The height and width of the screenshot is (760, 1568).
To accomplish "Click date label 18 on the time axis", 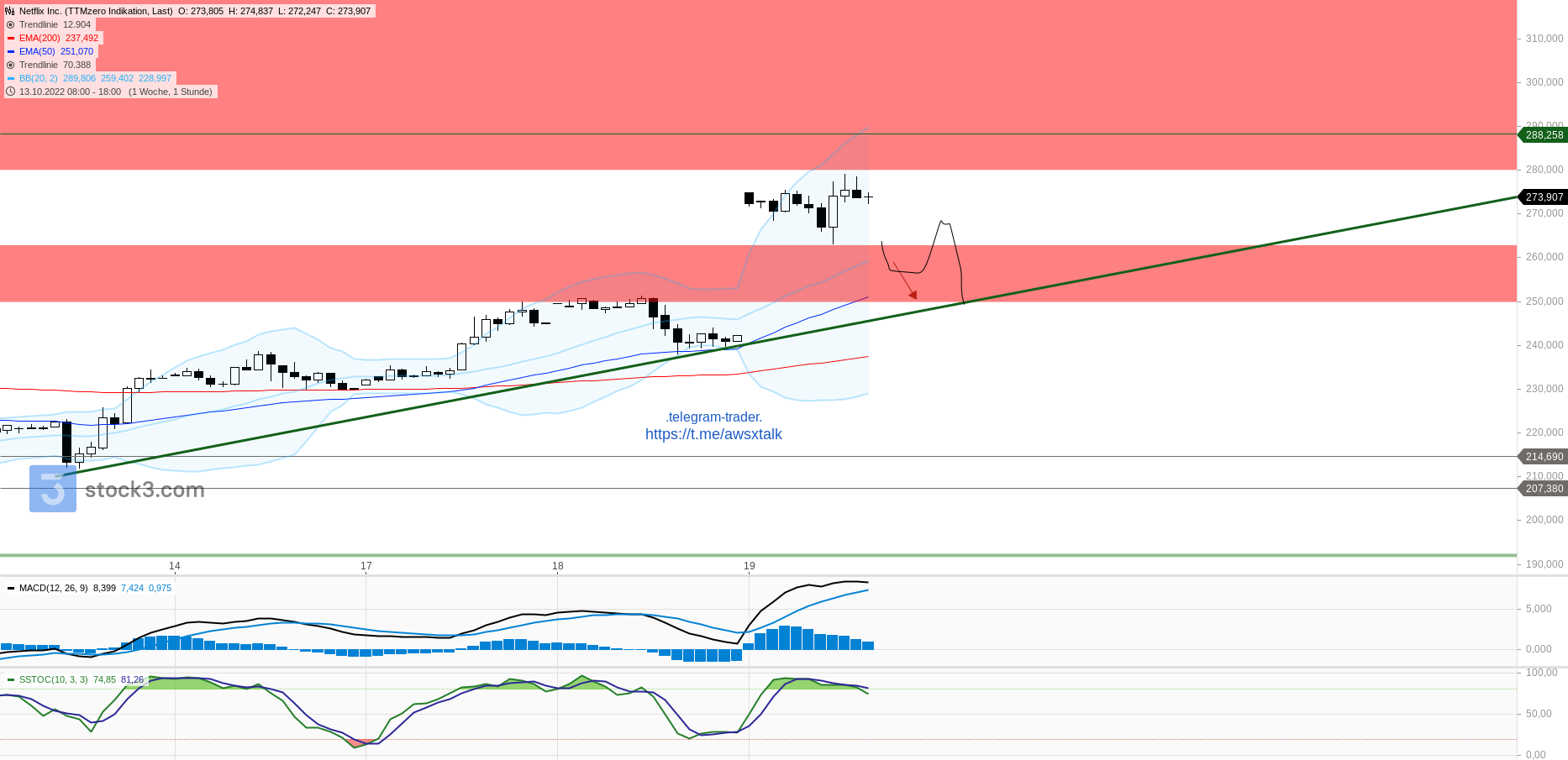I will pyautogui.click(x=558, y=566).
